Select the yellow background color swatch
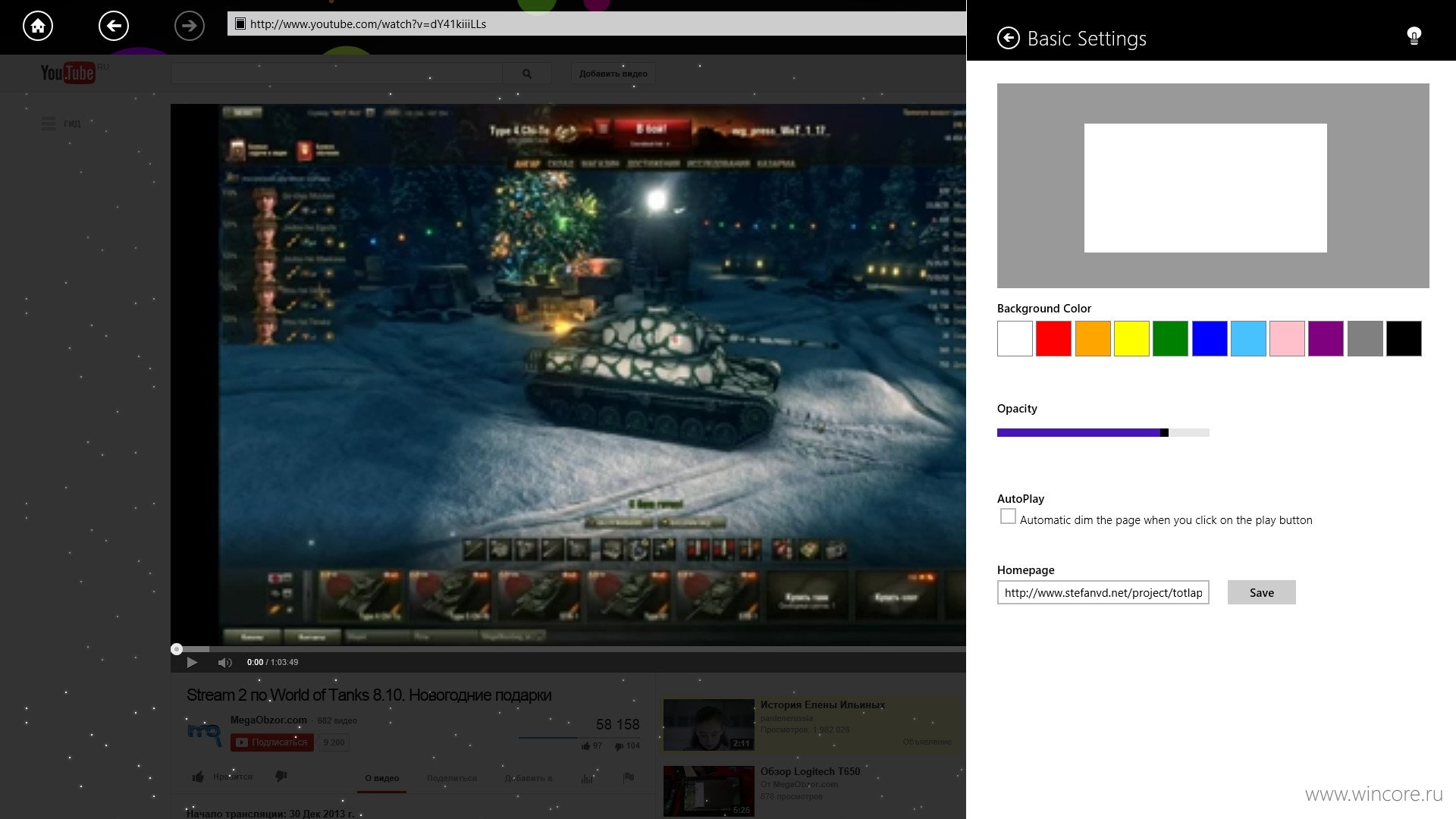Screen dimensions: 1456x819 pyautogui.click(x=1131, y=338)
